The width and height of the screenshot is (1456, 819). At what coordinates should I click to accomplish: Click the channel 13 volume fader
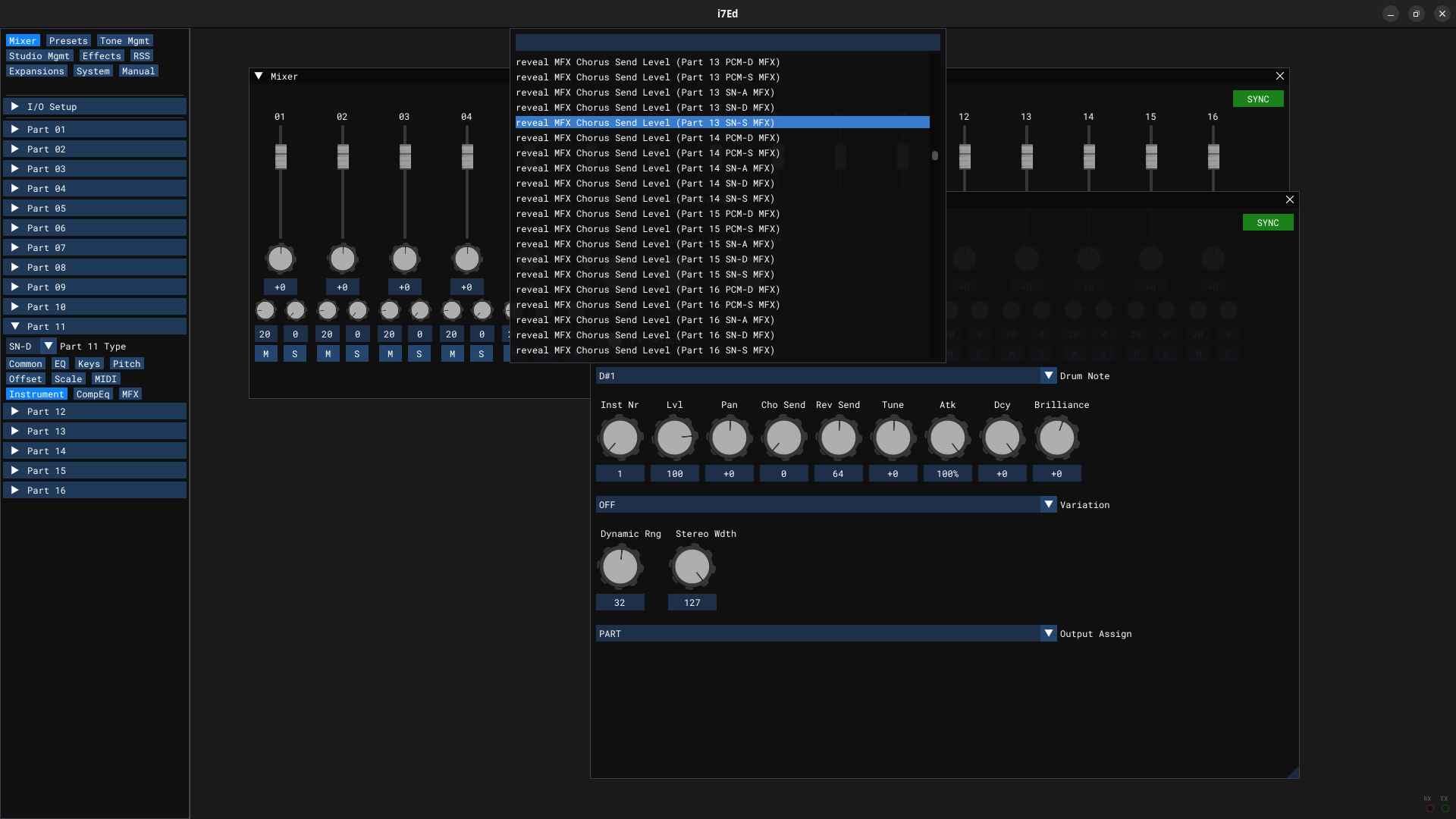(1027, 157)
